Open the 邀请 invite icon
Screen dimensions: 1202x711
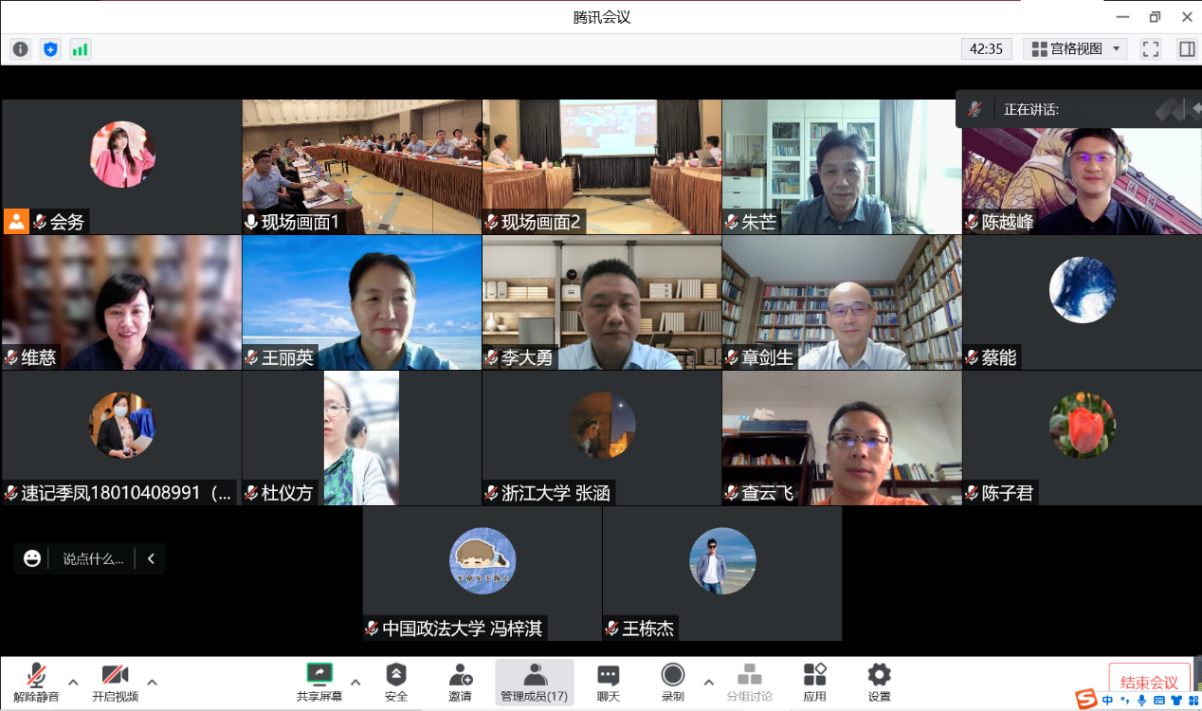point(460,682)
